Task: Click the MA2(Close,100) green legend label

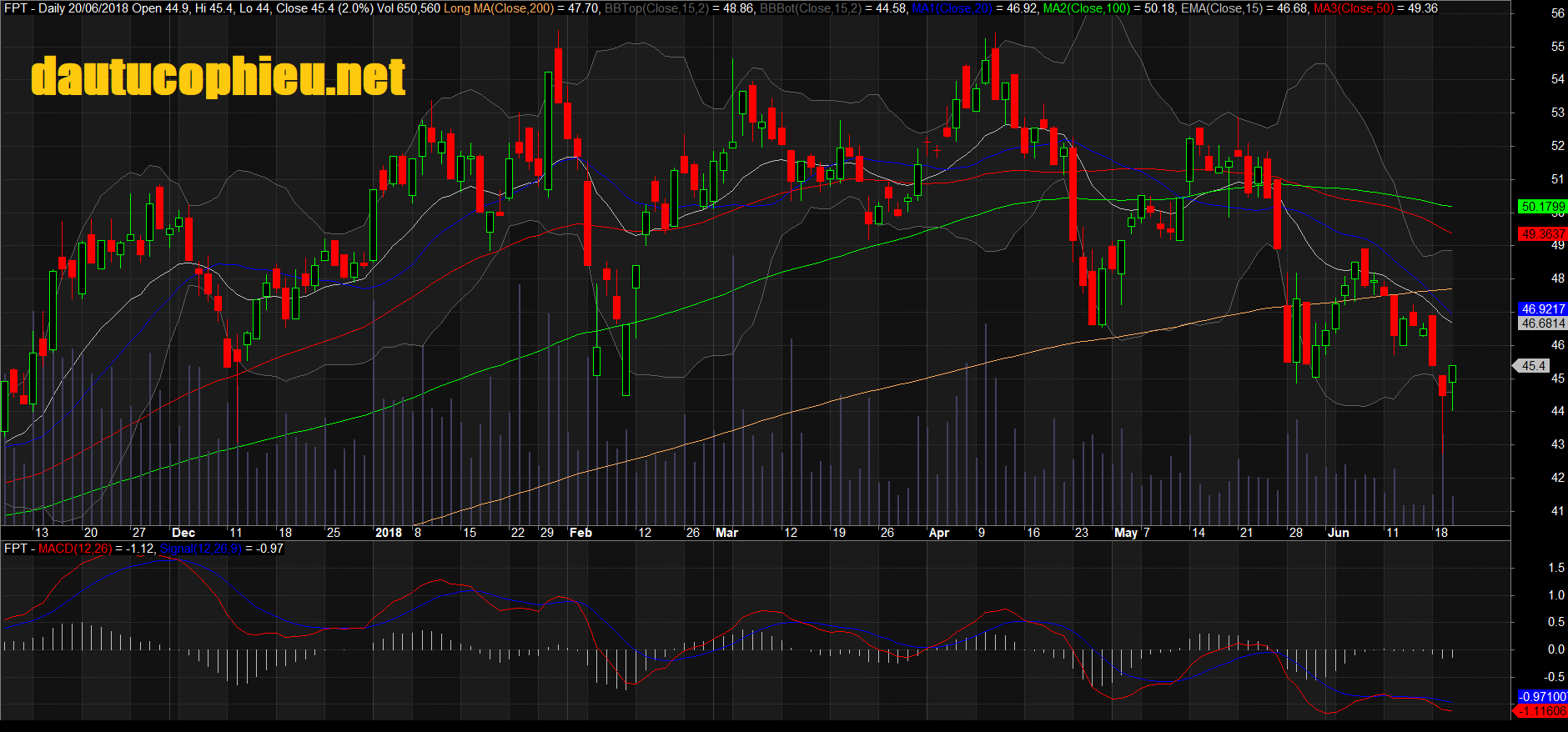Action: [1086, 8]
